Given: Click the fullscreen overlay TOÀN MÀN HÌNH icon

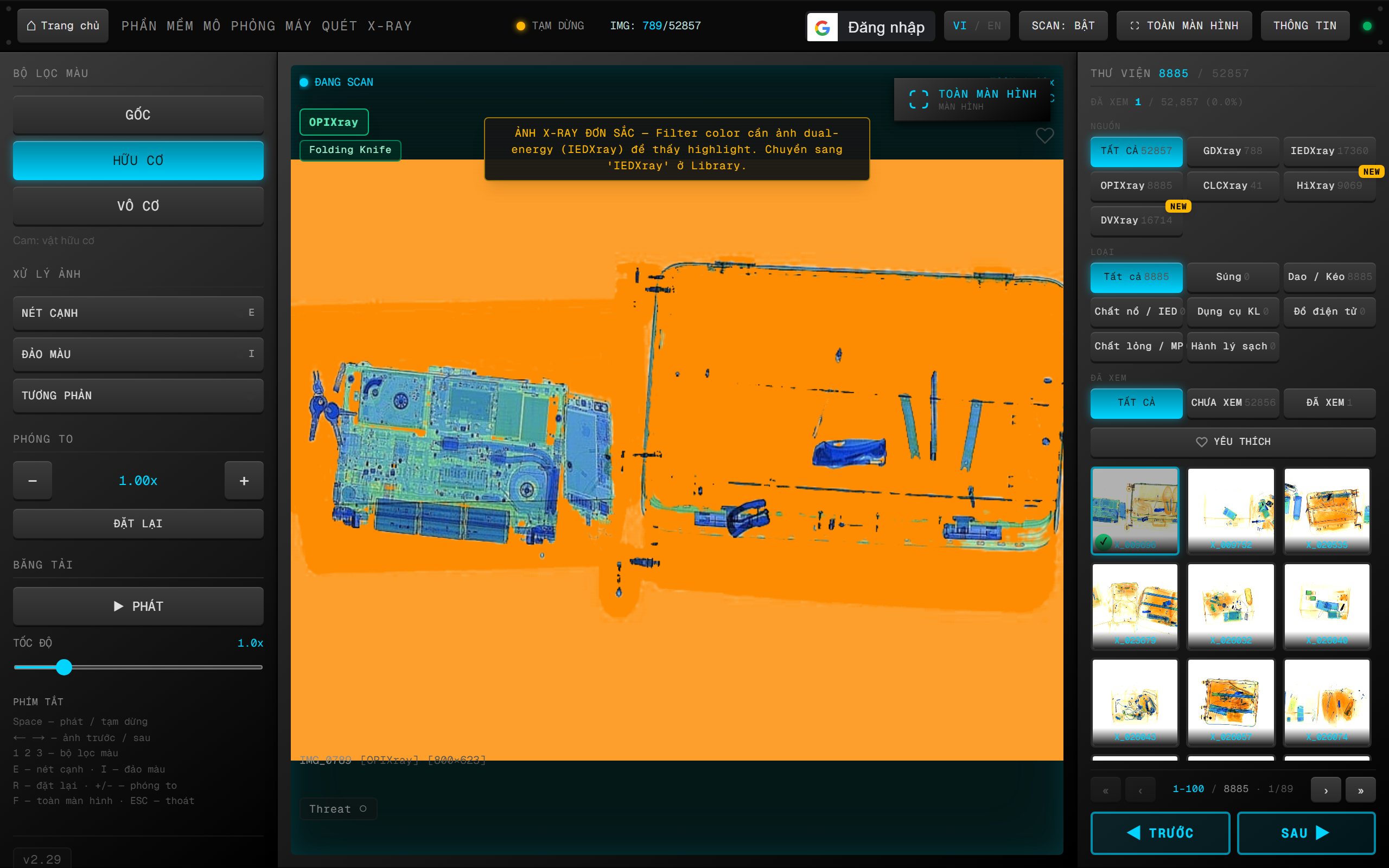Looking at the screenshot, I should click(919, 99).
